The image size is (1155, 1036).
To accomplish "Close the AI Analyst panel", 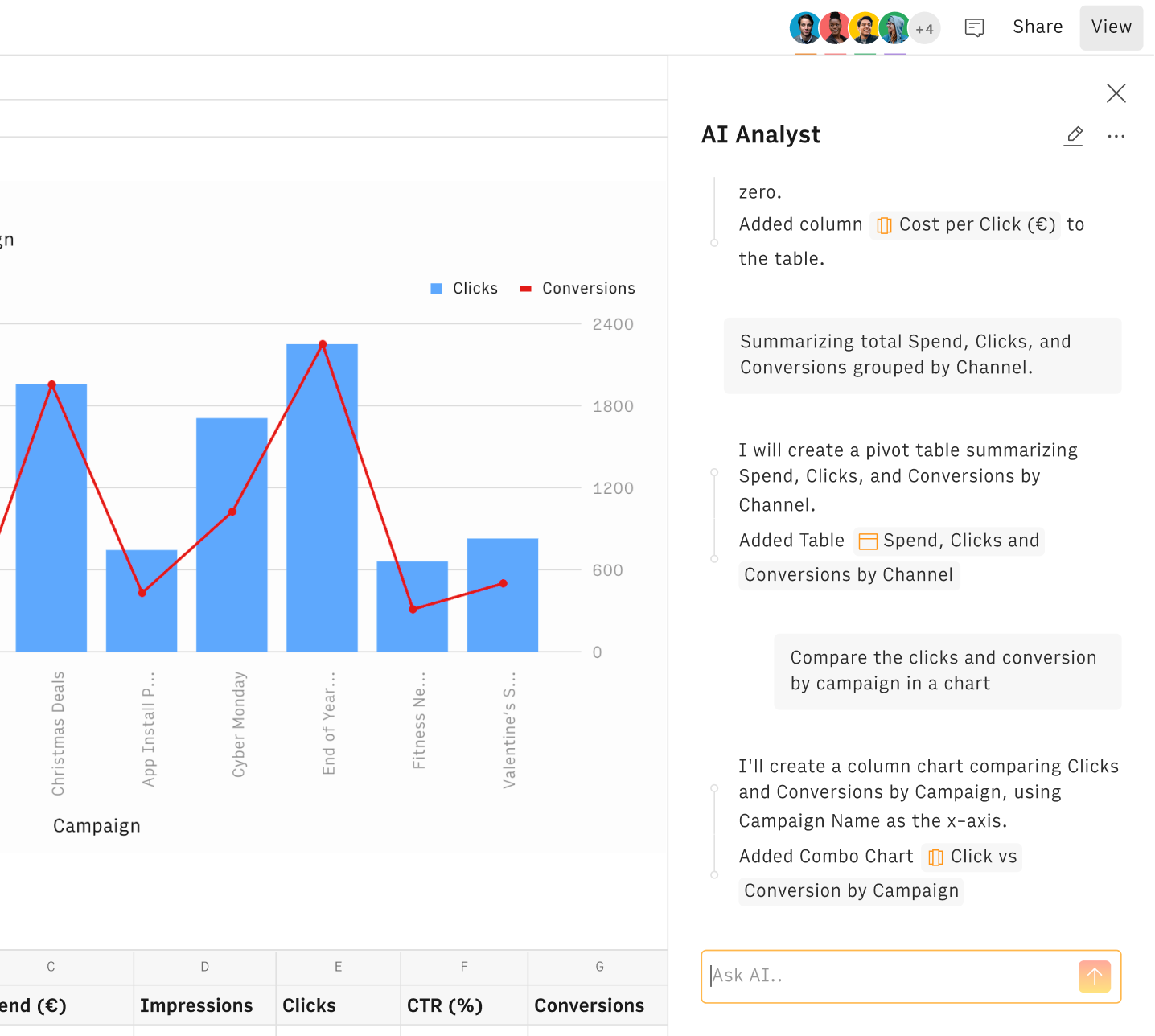I will [x=1116, y=93].
